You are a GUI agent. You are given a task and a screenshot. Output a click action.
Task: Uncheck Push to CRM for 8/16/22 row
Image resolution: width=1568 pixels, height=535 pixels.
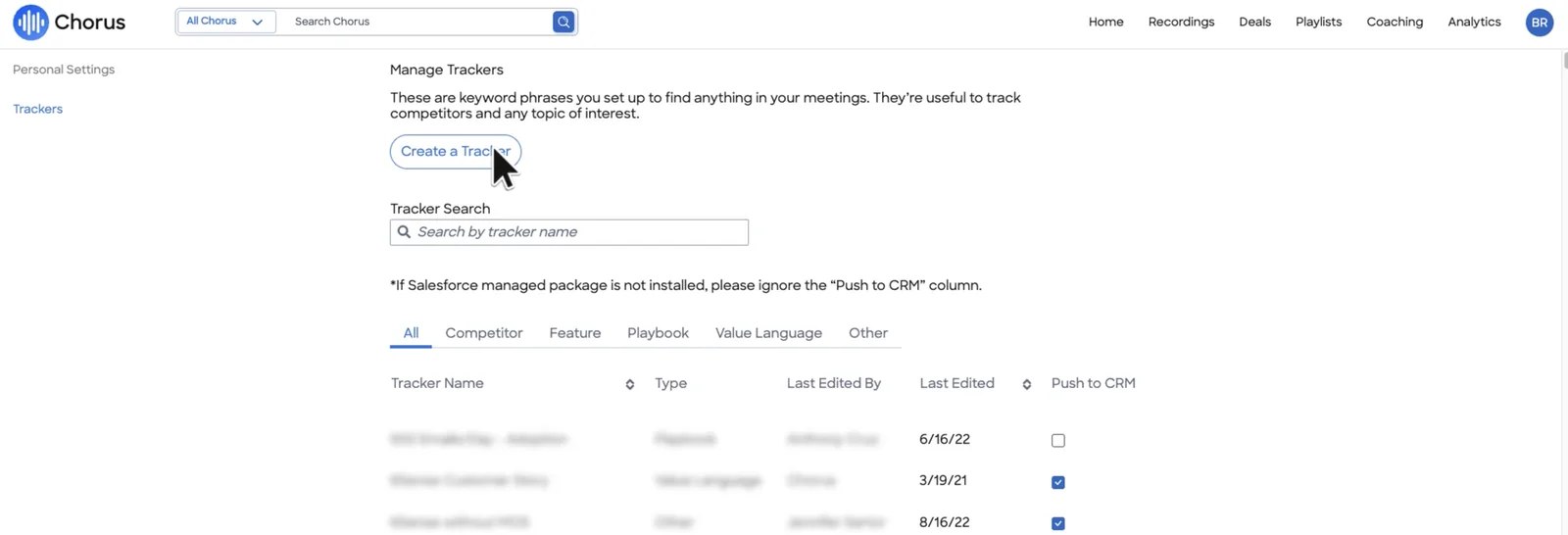tap(1058, 523)
